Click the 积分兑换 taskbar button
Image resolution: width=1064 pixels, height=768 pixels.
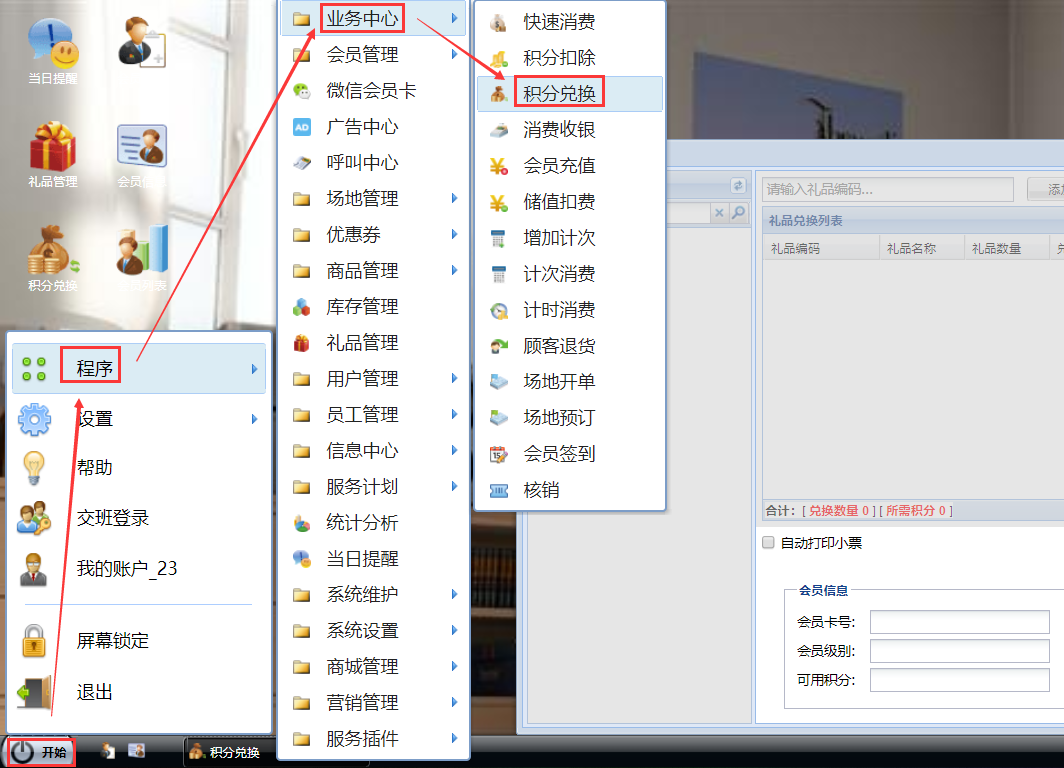click(x=225, y=752)
